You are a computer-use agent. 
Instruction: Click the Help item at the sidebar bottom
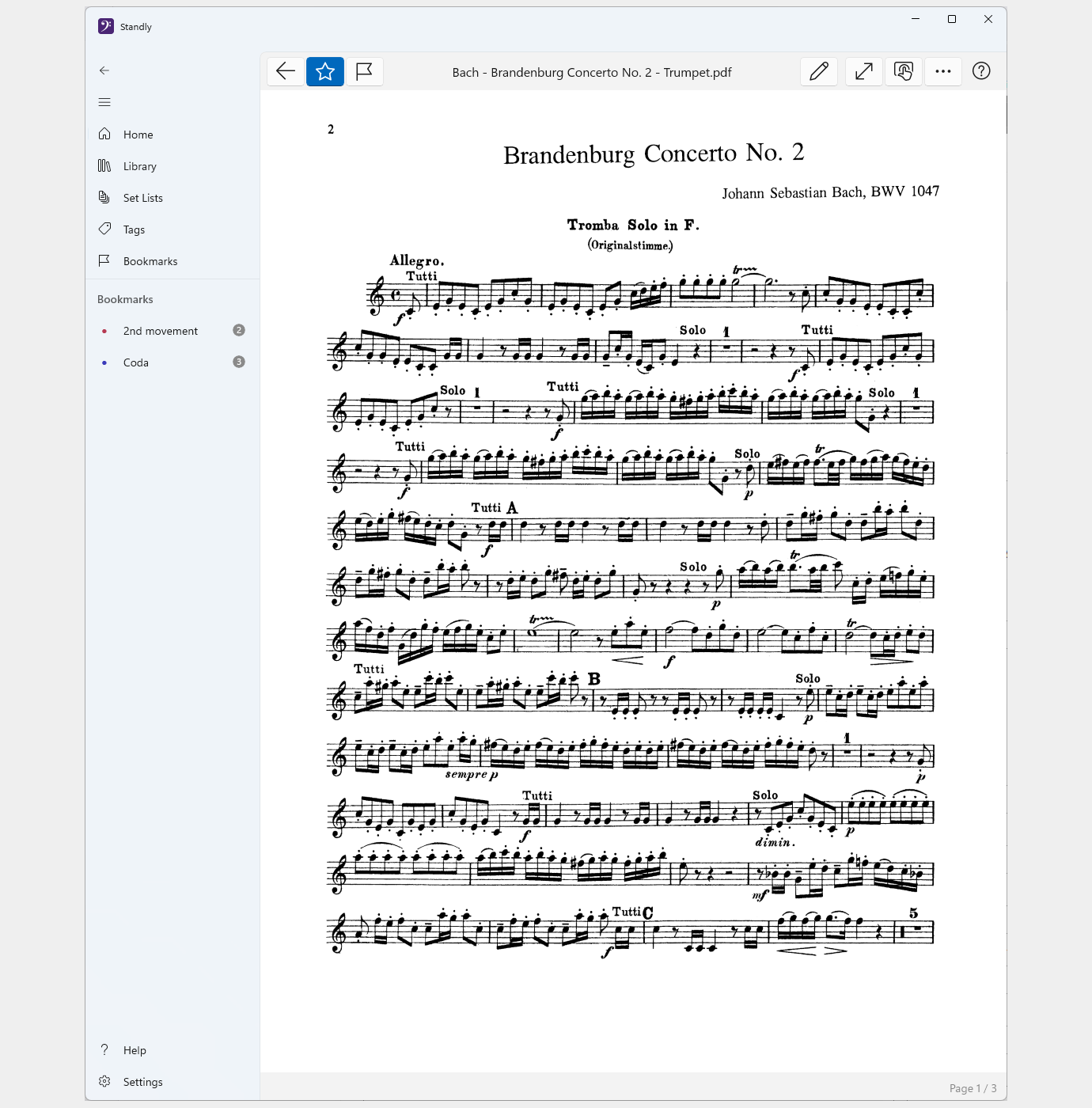(x=173, y=1050)
